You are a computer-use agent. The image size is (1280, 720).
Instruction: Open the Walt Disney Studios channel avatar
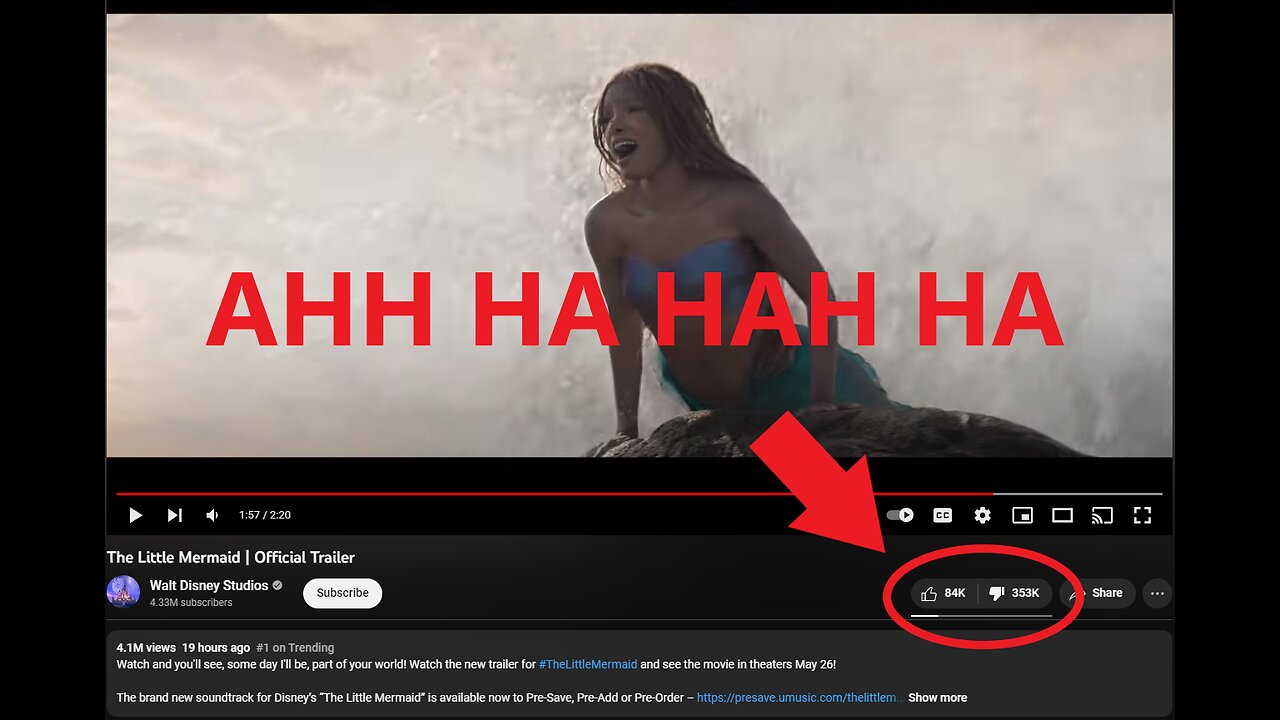pyautogui.click(x=123, y=592)
